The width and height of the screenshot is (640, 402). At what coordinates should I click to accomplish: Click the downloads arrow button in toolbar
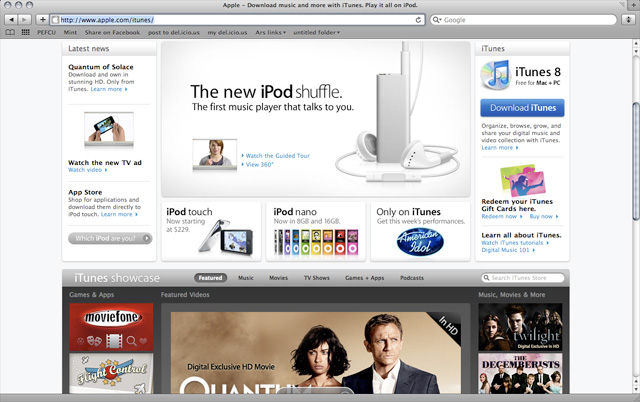pos(628,20)
